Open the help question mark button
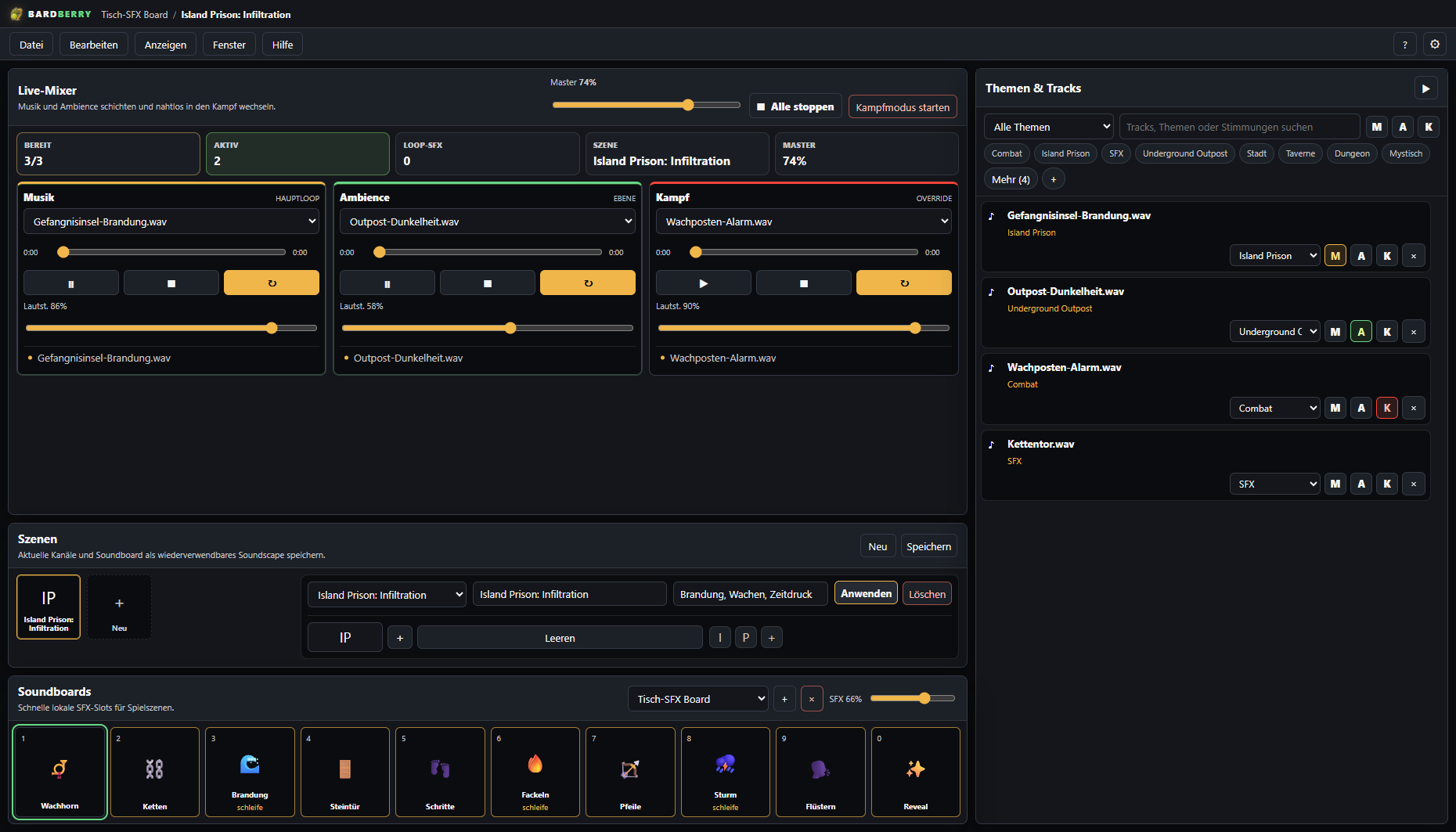This screenshot has height=832, width=1456. pyautogui.click(x=1405, y=45)
